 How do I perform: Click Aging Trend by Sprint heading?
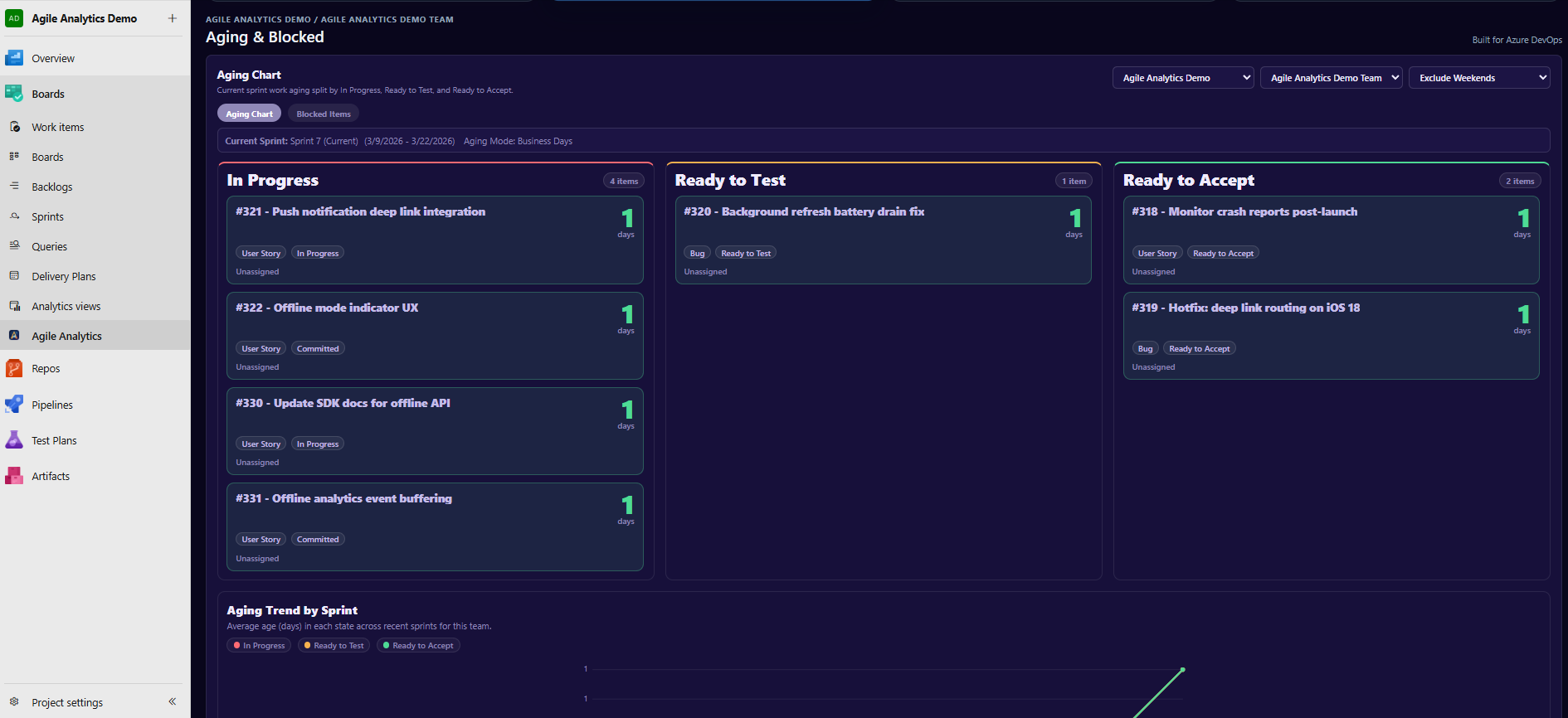(x=292, y=610)
